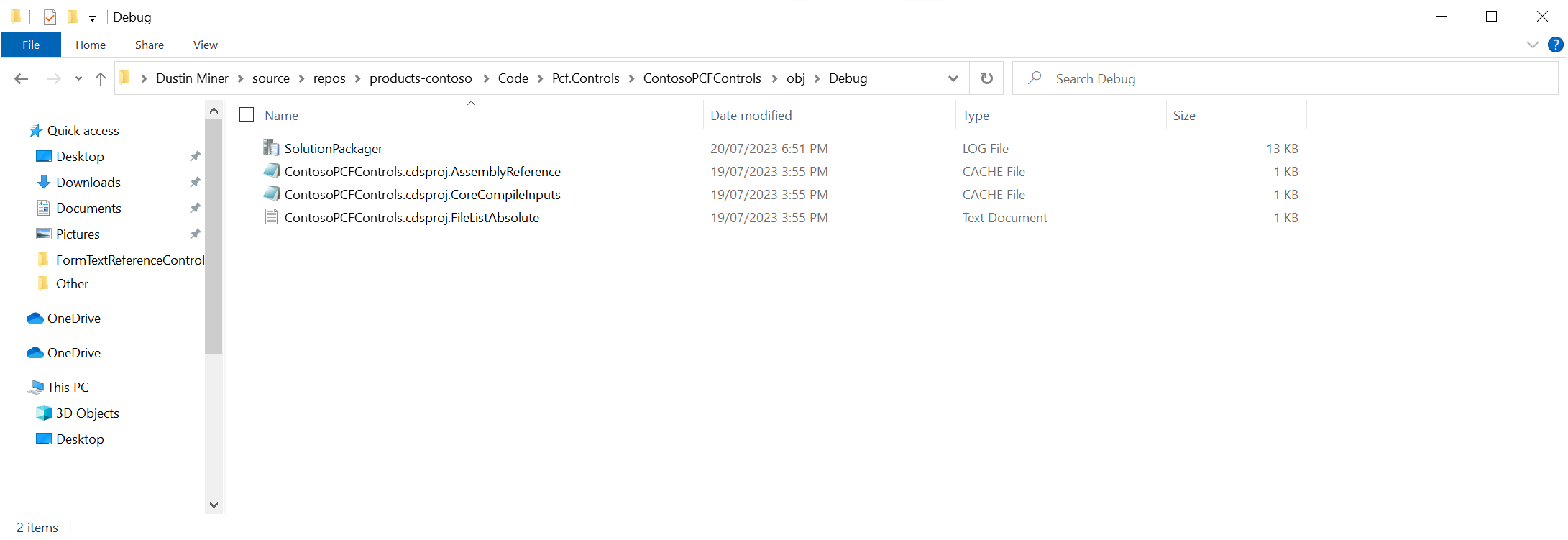Screen dimensions: 1568x540
Task: Toggle the select-all checkbox beside Name
Action: [247, 115]
